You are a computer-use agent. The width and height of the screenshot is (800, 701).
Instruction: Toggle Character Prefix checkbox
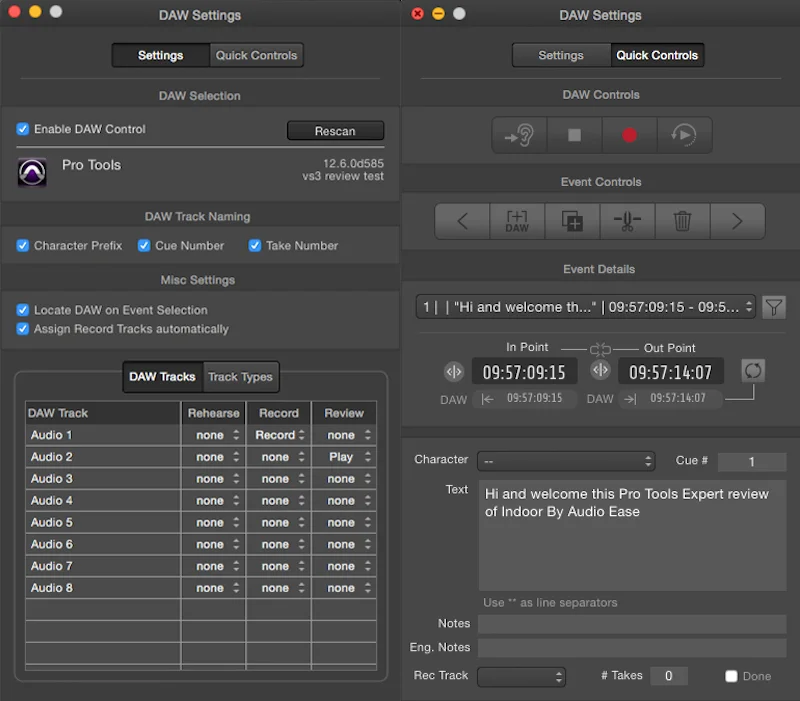click(22, 245)
